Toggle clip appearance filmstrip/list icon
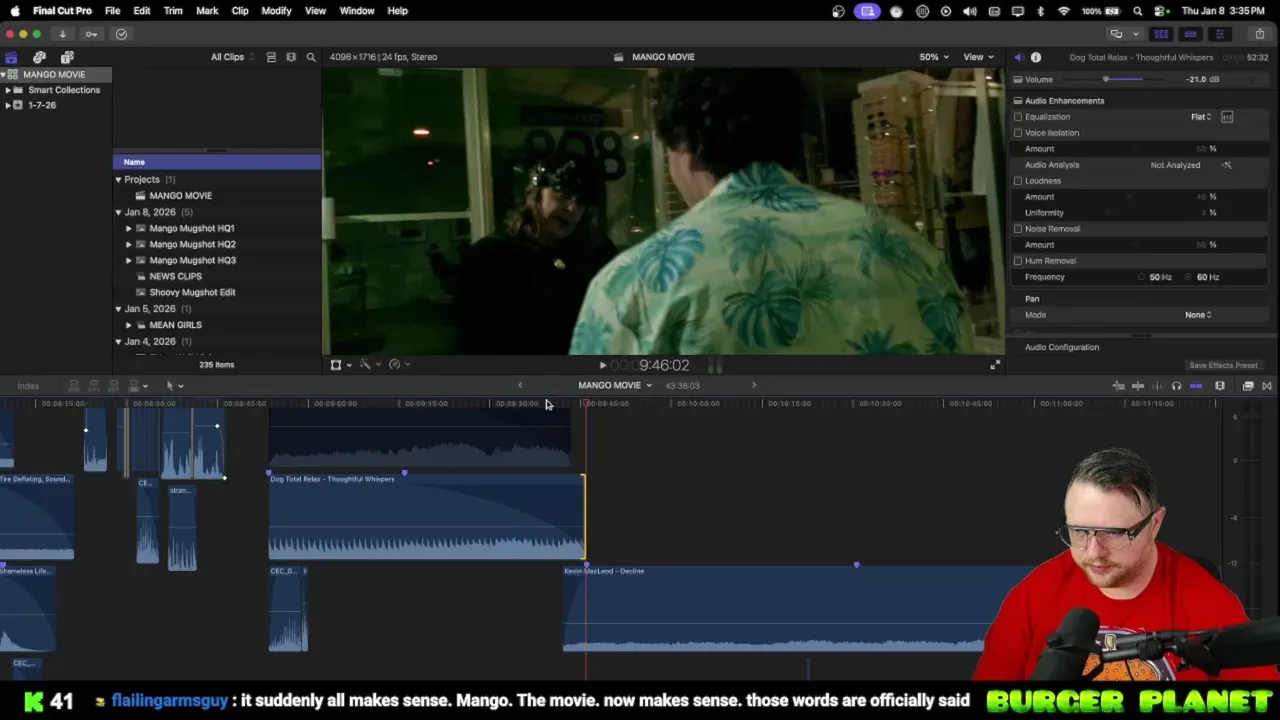This screenshot has width=1280, height=720. click(x=271, y=57)
